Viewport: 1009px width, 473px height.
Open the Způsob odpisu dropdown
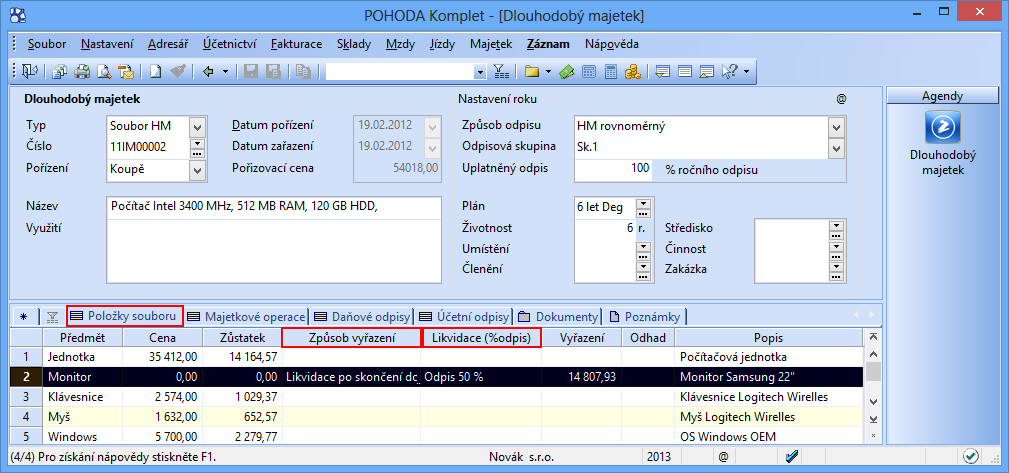click(x=837, y=126)
